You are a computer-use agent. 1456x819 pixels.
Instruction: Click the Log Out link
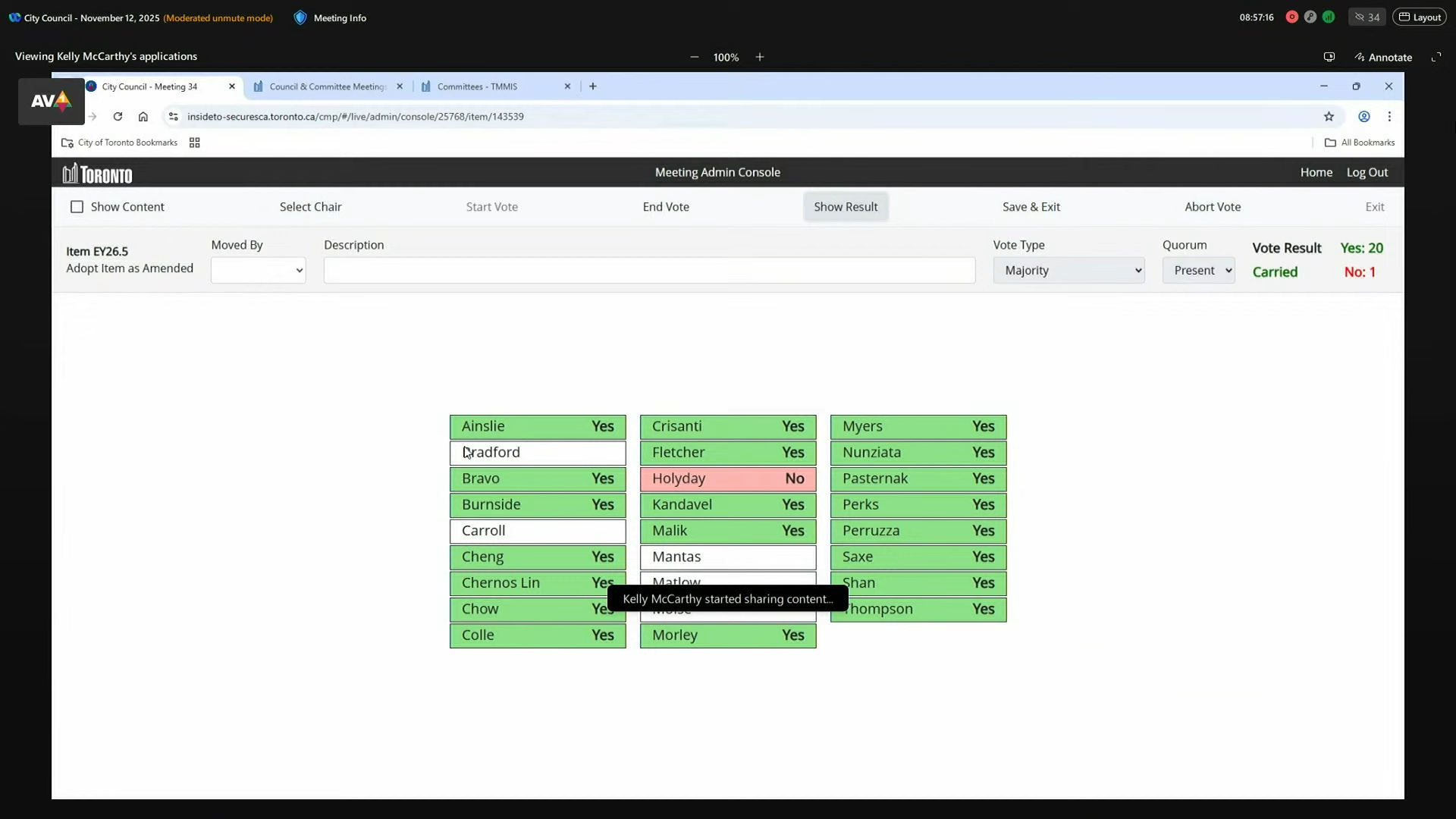tap(1367, 172)
